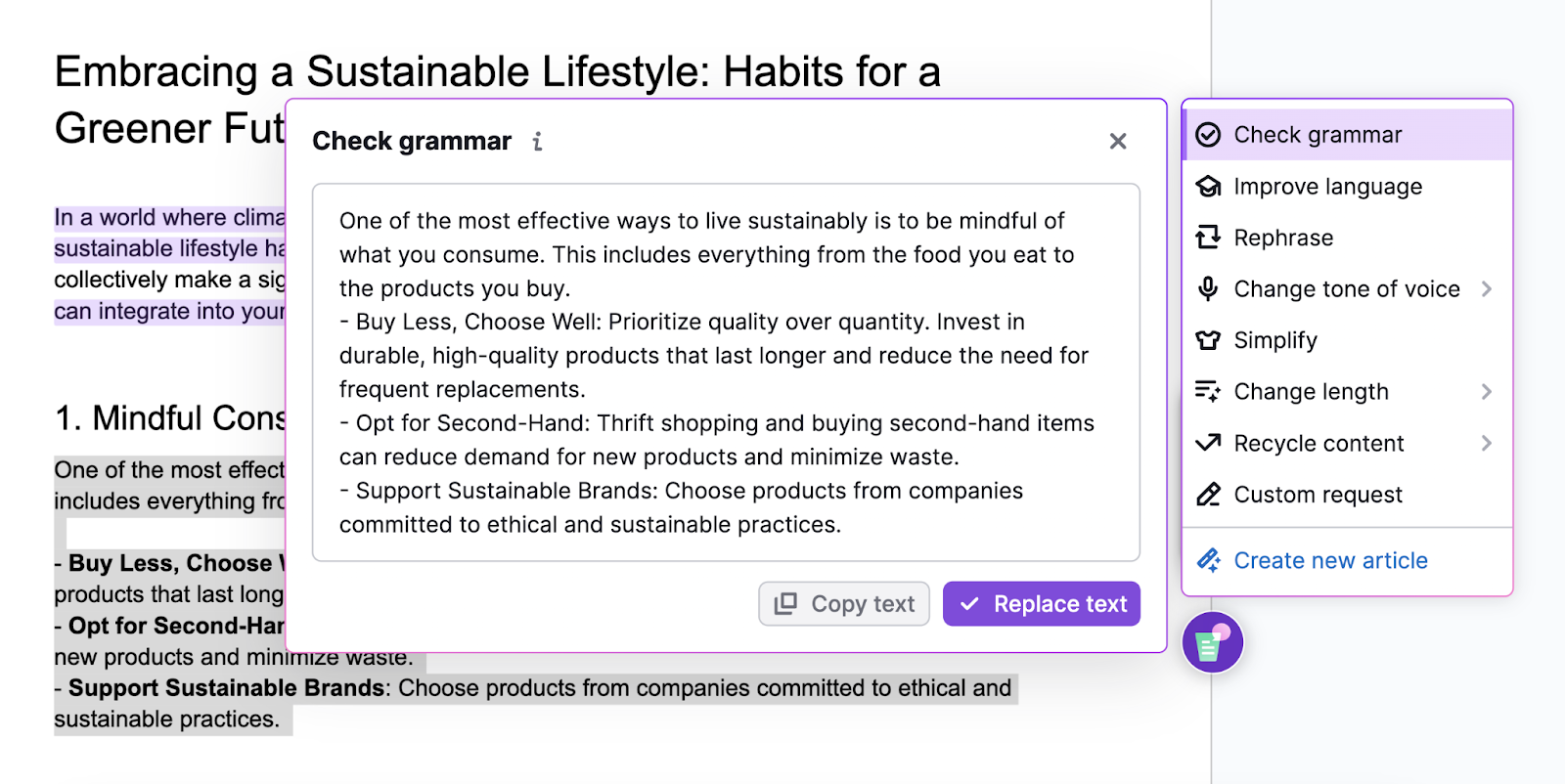1565x784 pixels.
Task: Click the copy icon inside Copy text button
Action: (784, 603)
